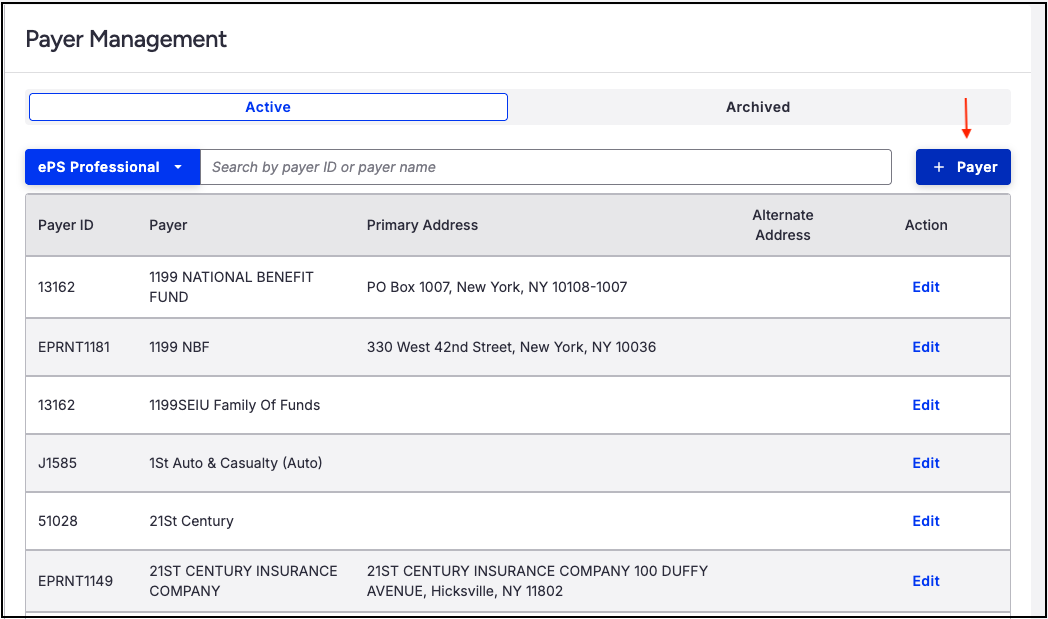The width and height of the screenshot is (1048, 619).
Task: Click the Payer column header
Action: (168, 225)
